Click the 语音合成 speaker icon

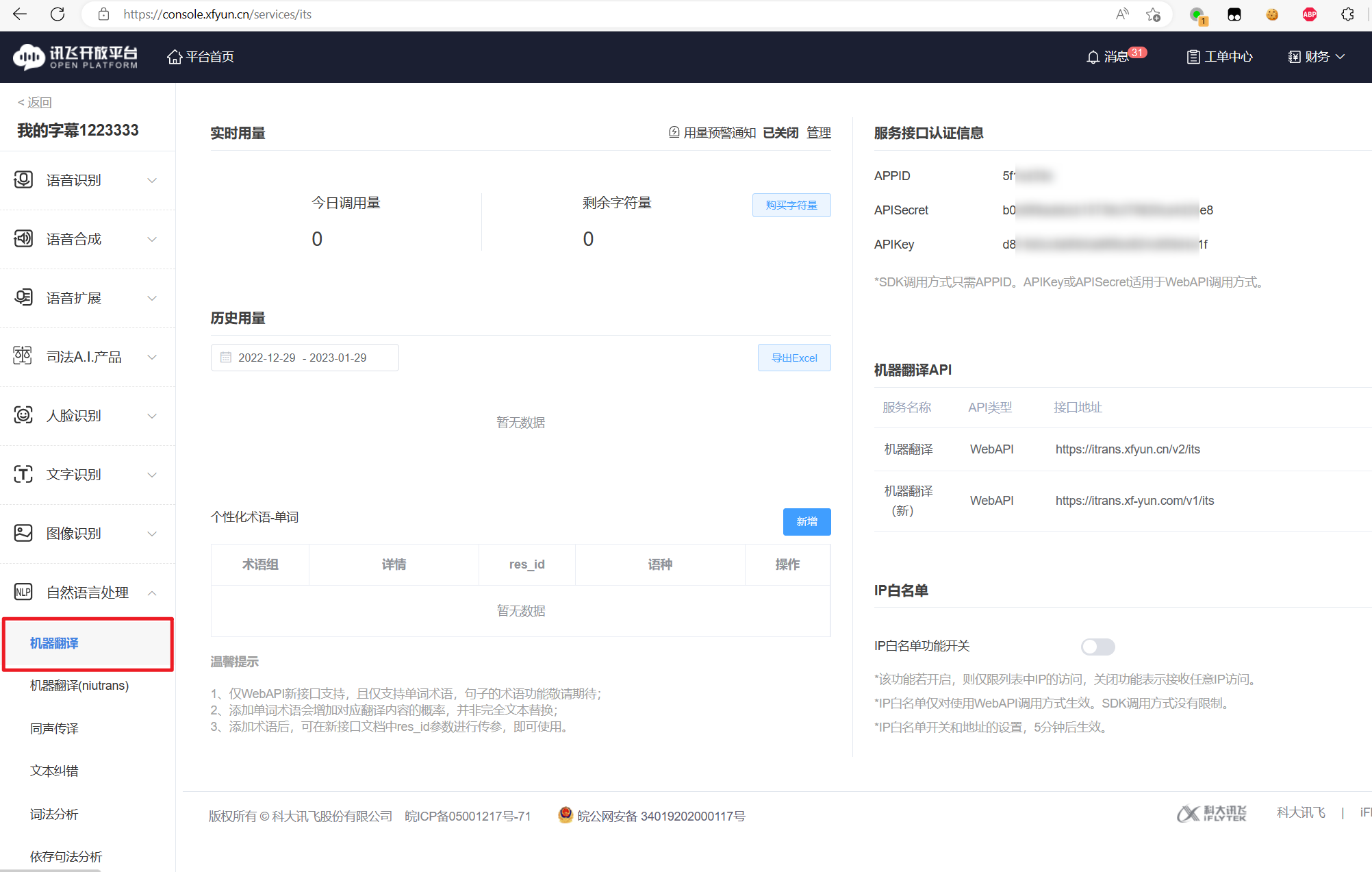[x=23, y=239]
